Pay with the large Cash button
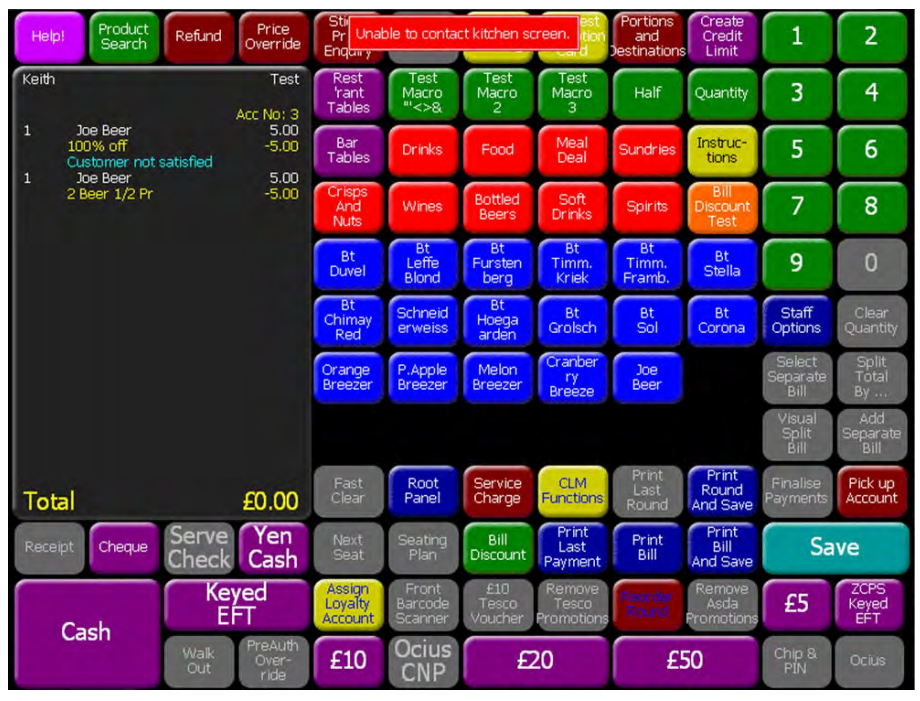Viewport: 920px width, 701px height. coord(86,632)
